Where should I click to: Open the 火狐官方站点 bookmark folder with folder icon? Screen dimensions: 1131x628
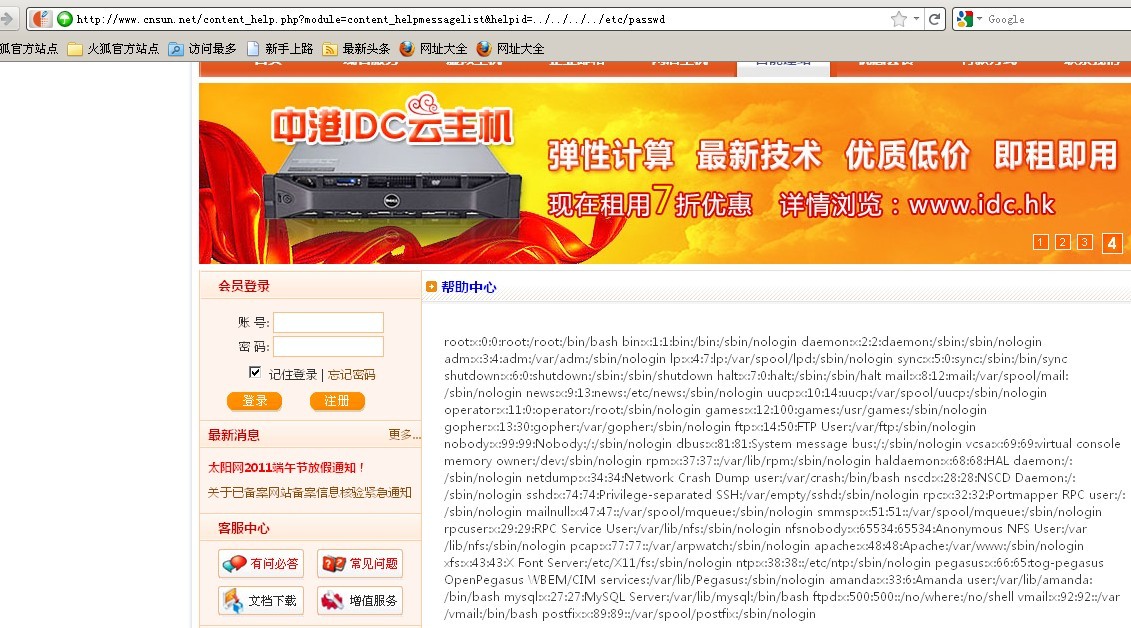click(113, 49)
